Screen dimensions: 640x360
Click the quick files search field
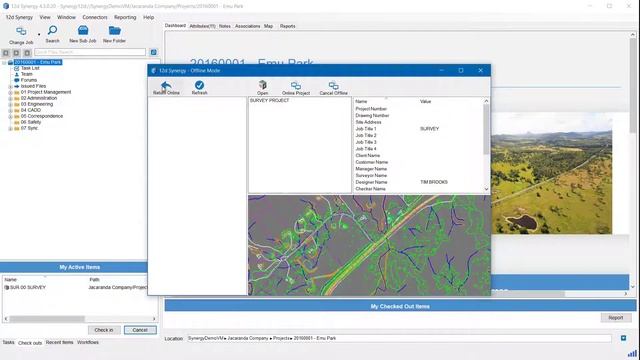[90, 52]
